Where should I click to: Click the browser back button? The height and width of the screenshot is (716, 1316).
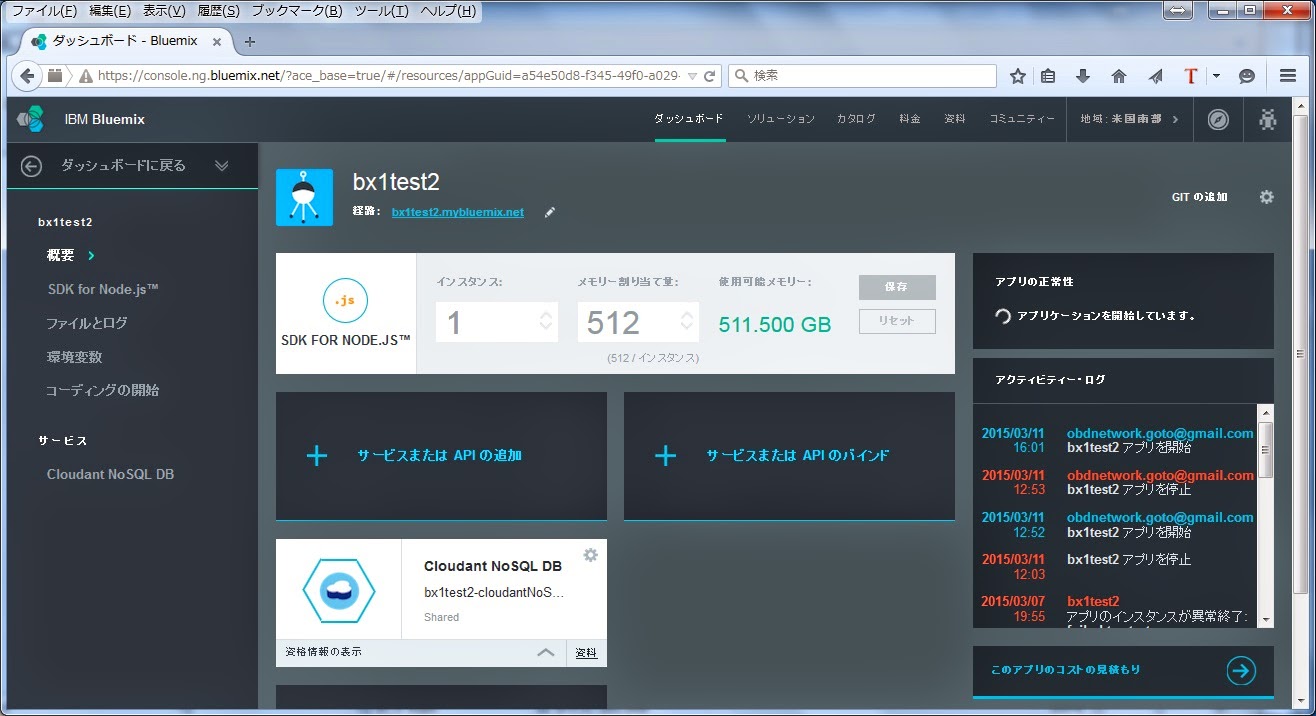(x=27, y=75)
